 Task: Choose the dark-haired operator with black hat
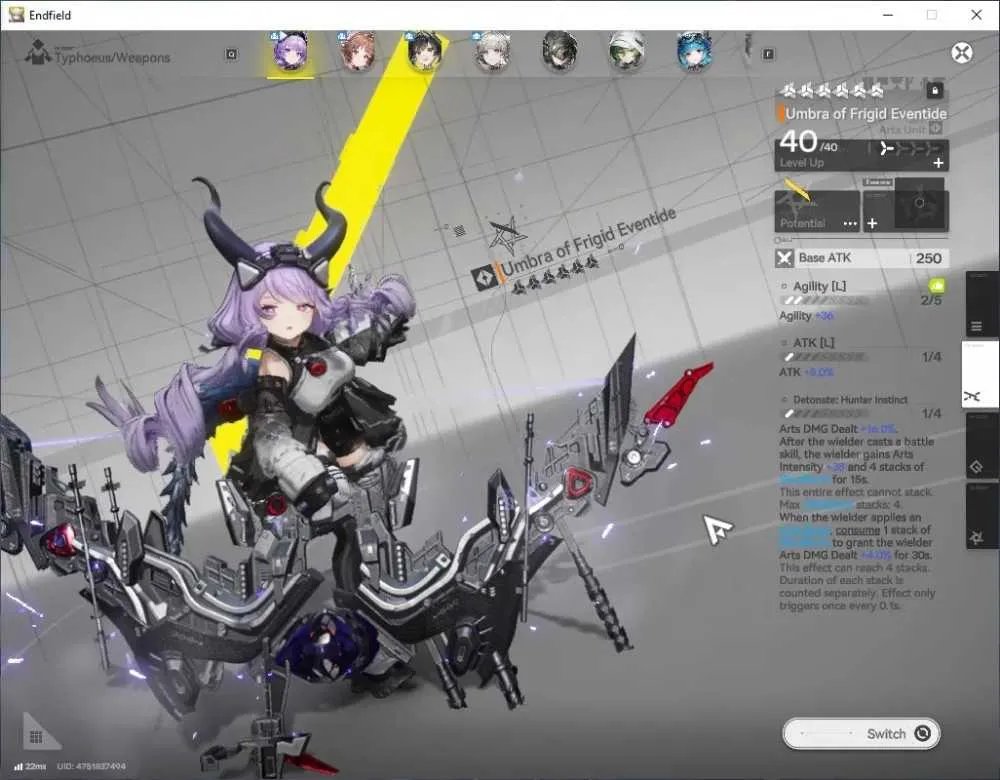(x=560, y=52)
